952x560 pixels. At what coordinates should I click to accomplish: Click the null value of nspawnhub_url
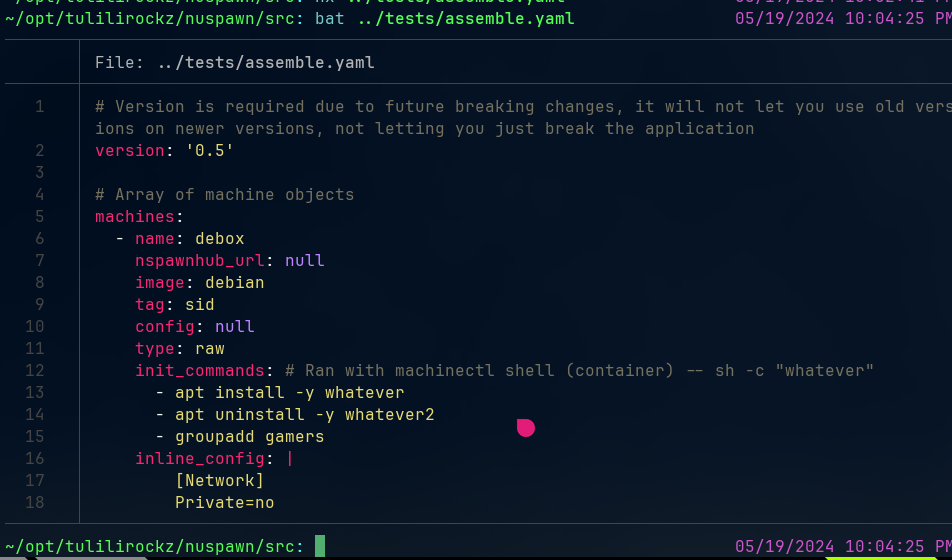click(x=305, y=261)
